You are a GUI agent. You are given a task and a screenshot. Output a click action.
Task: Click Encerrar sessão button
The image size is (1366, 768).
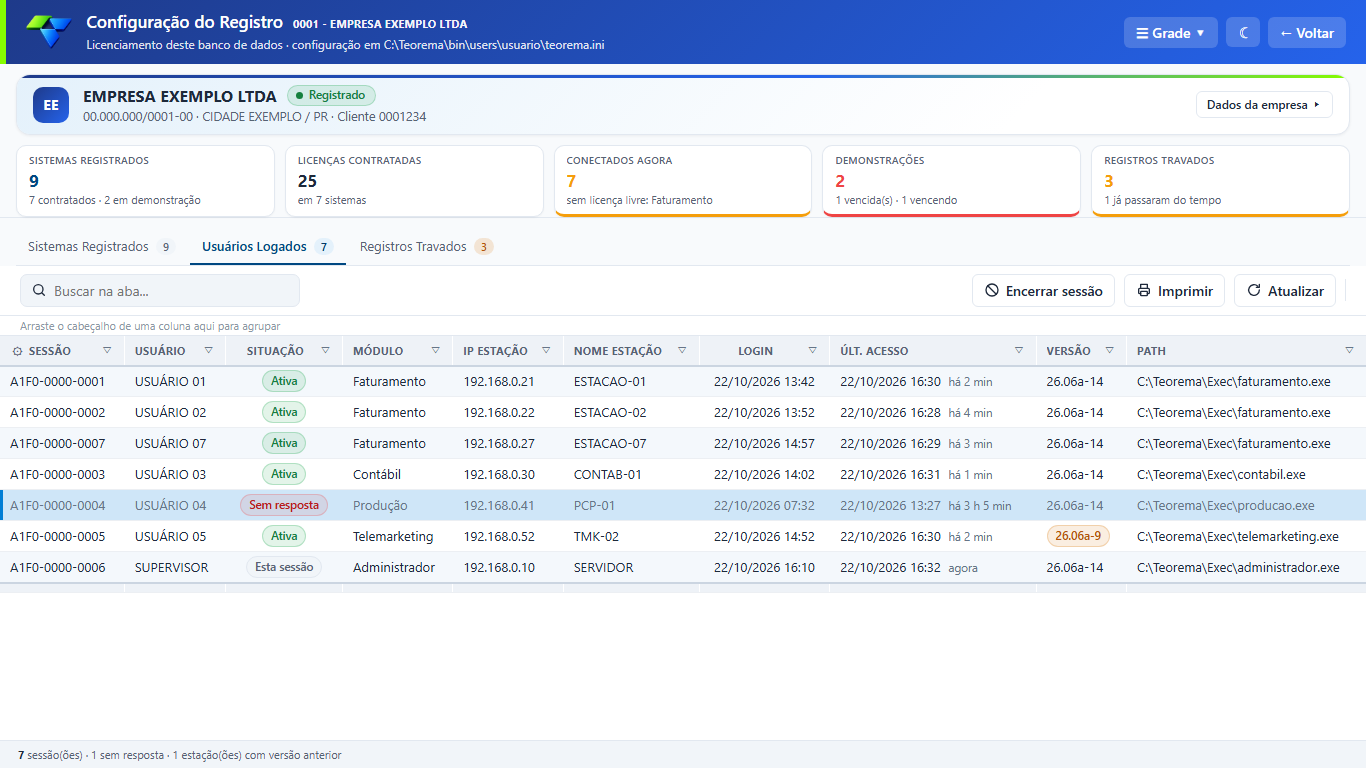[1043, 291]
